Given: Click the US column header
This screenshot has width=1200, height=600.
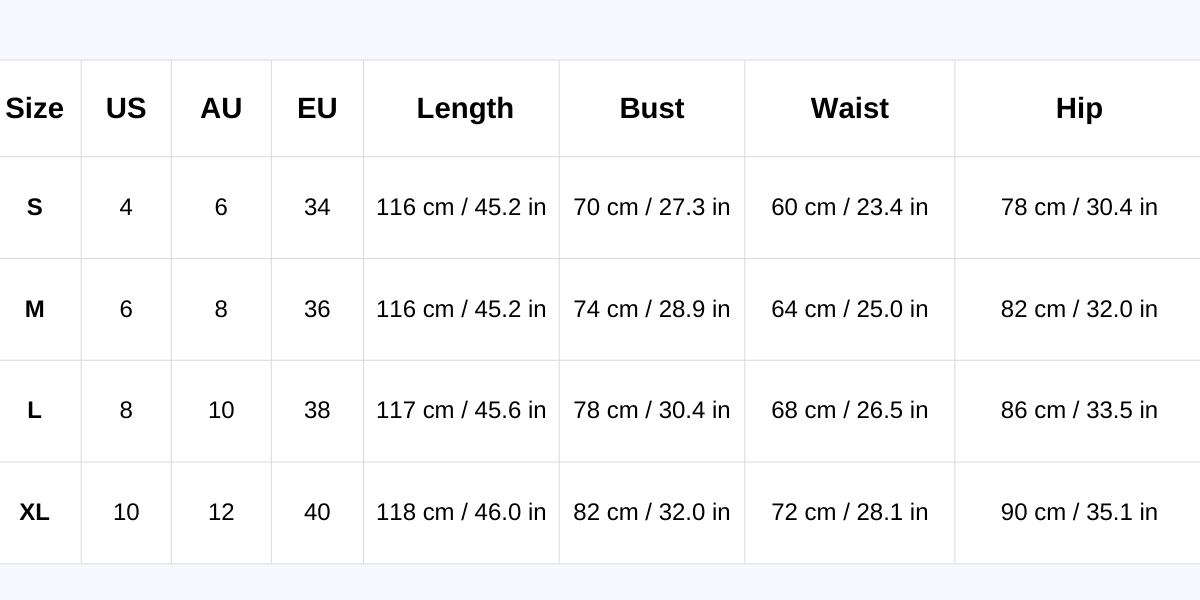Looking at the screenshot, I should [x=126, y=108].
